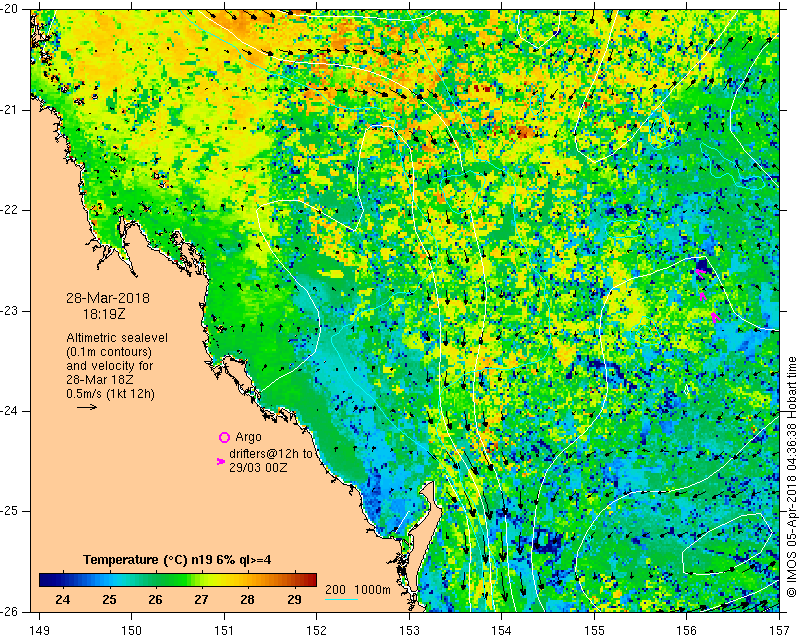Image resolution: width=800 pixels, height=640 pixels.
Task: Click the color bar value 29
Action: point(294,599)
